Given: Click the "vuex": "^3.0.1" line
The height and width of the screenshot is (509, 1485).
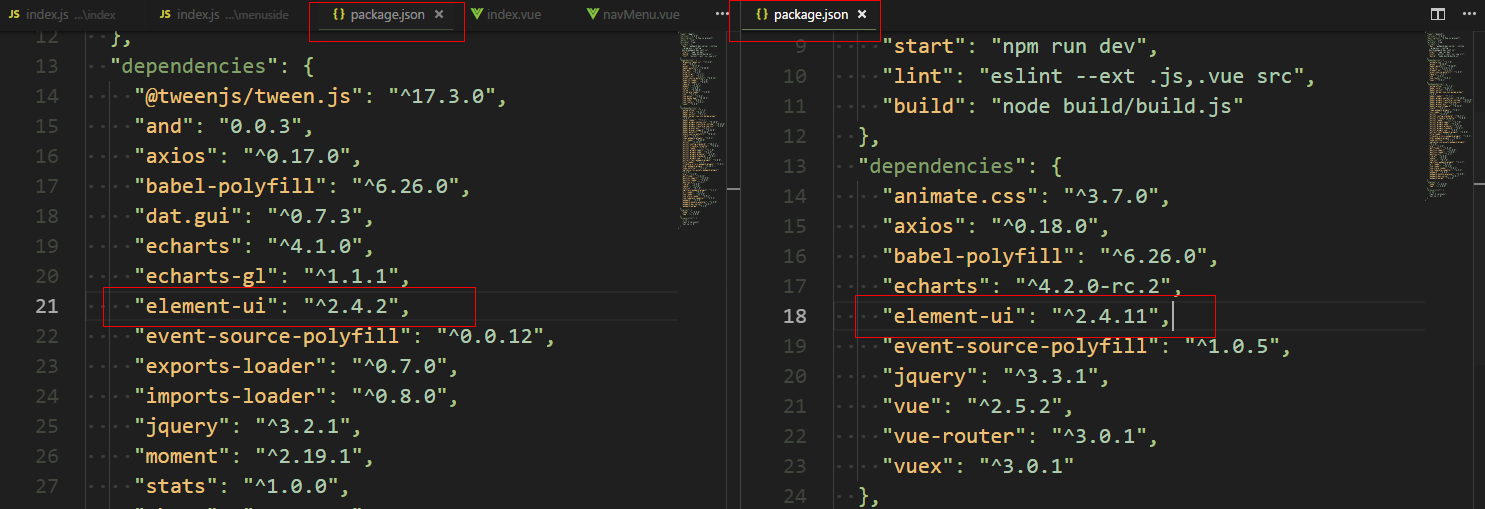Looking at the screenshot, I should point(978,466).
